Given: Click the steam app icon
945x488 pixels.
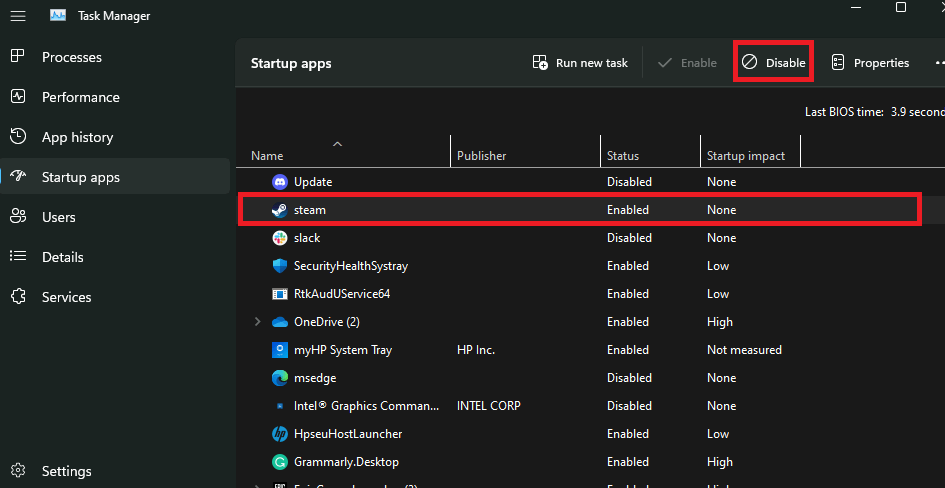Looking at the screenshot, I should (280, 210).
